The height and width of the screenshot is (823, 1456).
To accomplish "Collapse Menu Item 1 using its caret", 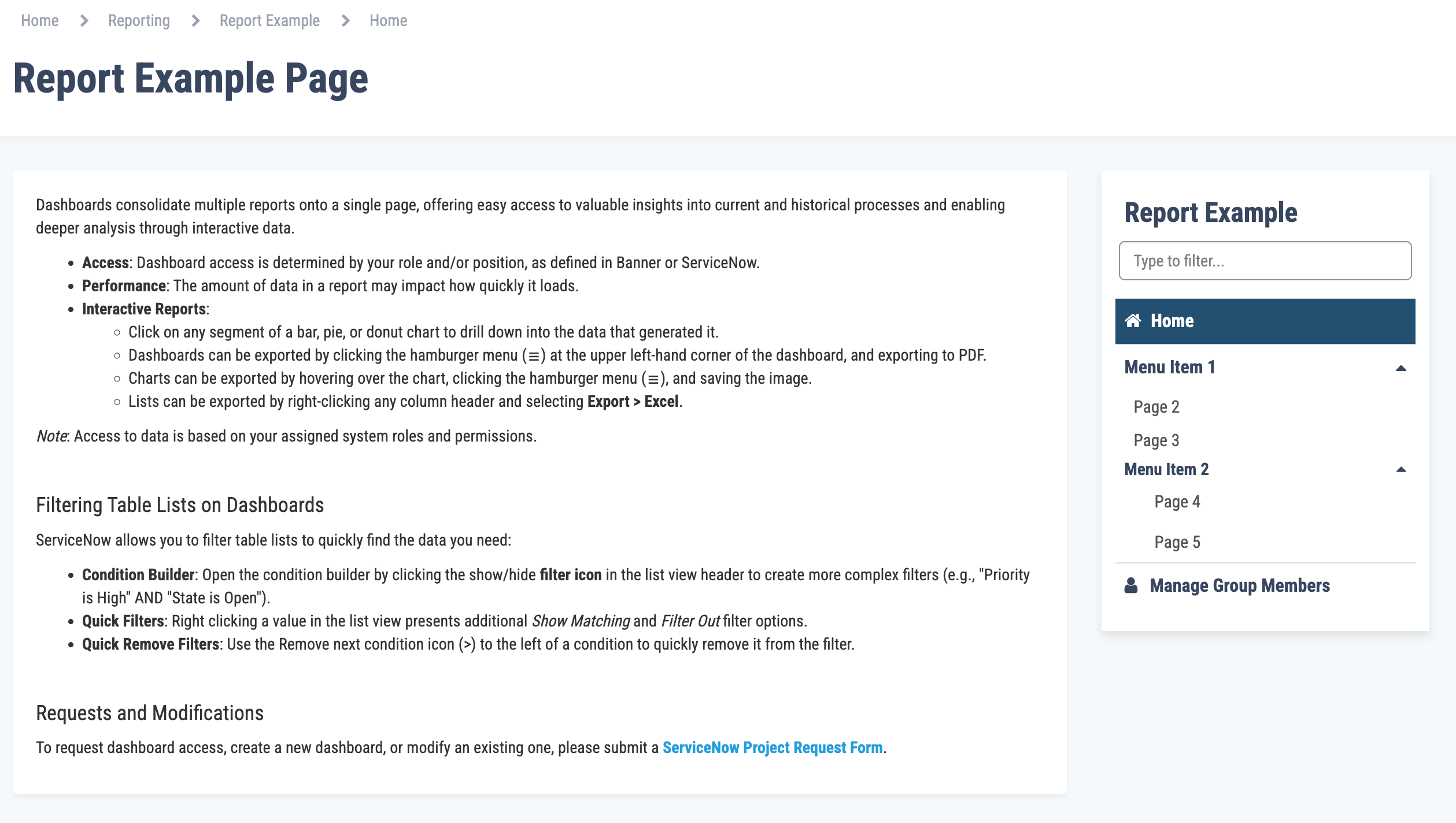I will pos(1400,368).
